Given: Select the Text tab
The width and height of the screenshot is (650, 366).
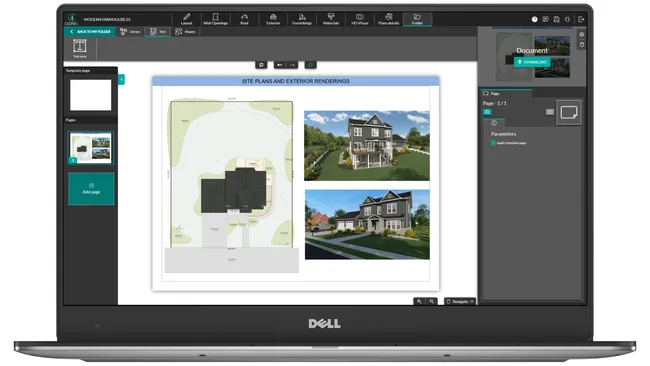Looking at the screenshot, I should click(158, 32).
